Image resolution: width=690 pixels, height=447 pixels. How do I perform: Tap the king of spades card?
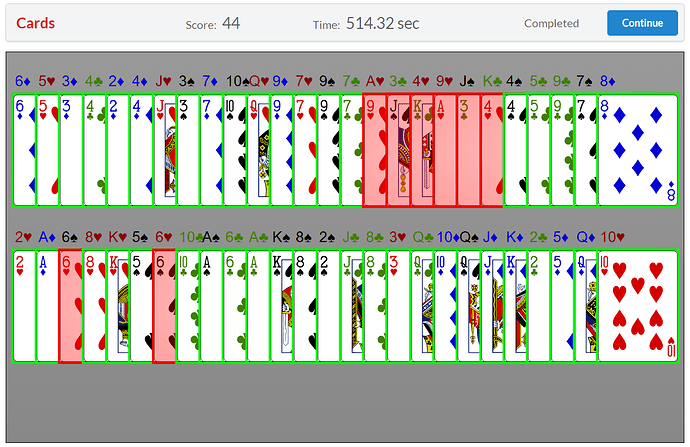tap(282, 306)
